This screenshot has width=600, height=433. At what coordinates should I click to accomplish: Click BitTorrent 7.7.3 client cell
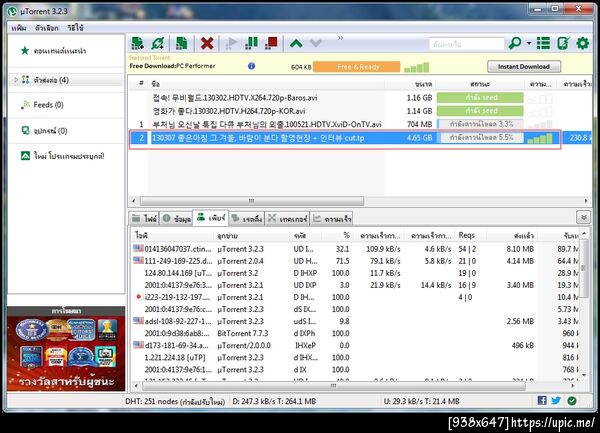[x=243, y=333]
